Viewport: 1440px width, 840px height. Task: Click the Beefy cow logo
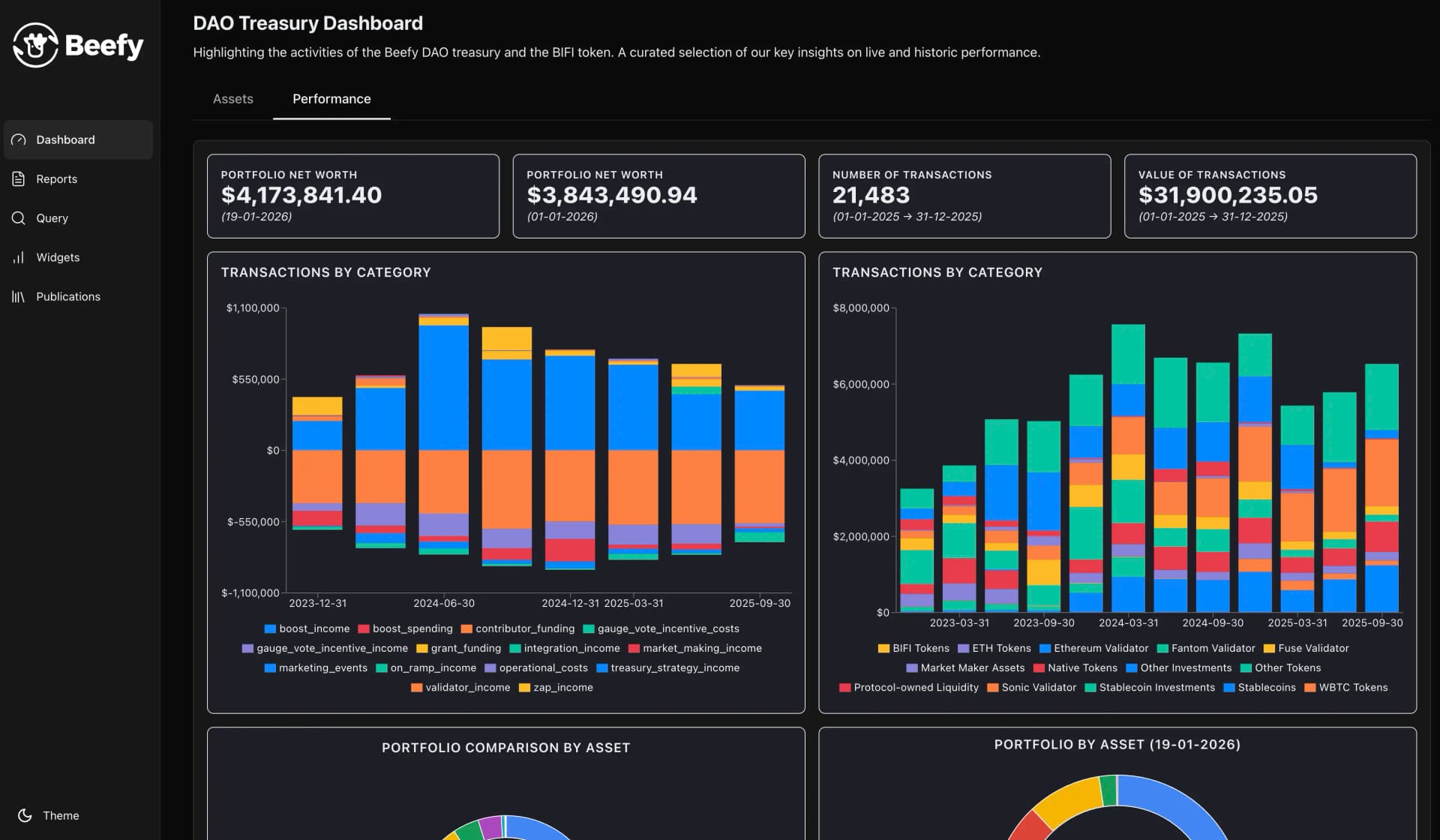(35, 44)
